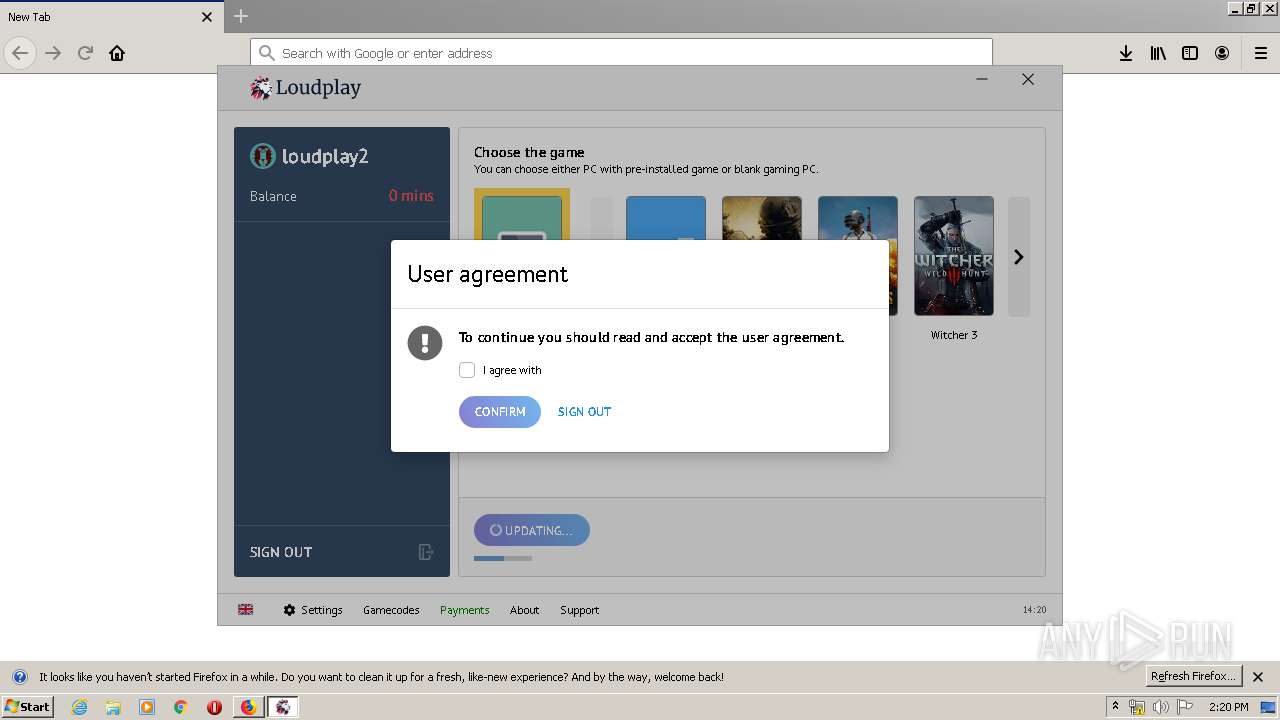The width and height of the screenshot is (1280, 720).
Task: Open the About page
Action: pos(524,610)
